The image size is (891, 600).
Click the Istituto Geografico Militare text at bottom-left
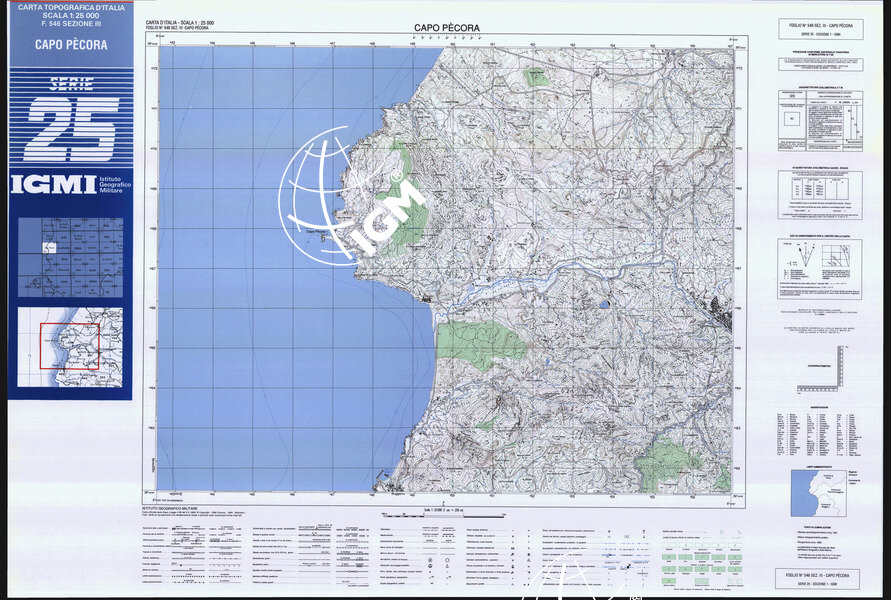pyautogui.click(x=178, y=509)
